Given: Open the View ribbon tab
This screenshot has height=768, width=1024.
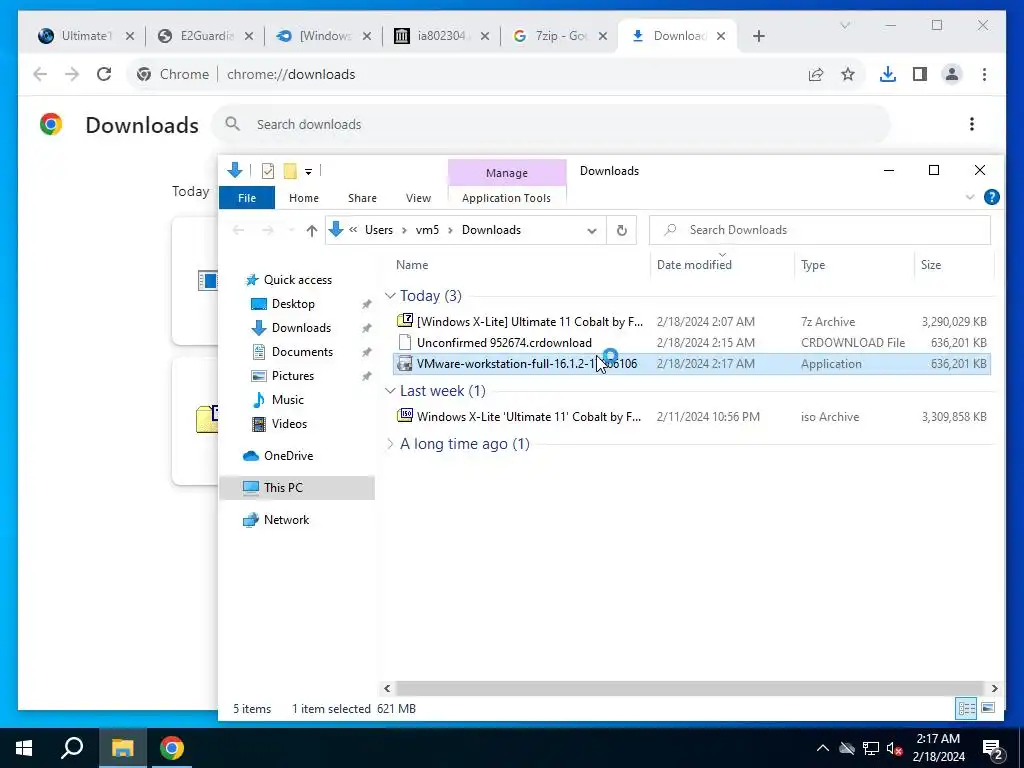Looking at the screenshot, I should pos(418,198).
